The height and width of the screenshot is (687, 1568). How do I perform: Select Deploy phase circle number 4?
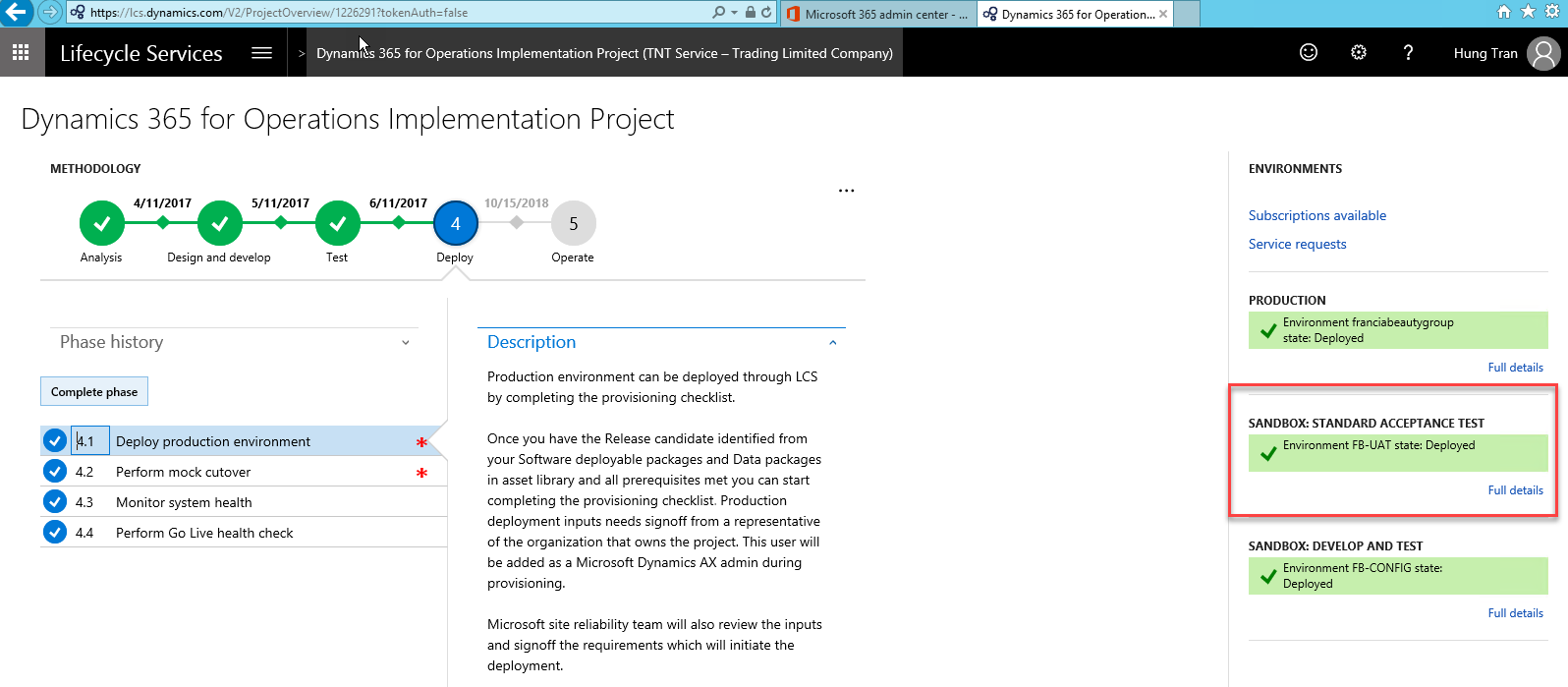[456, 223]
